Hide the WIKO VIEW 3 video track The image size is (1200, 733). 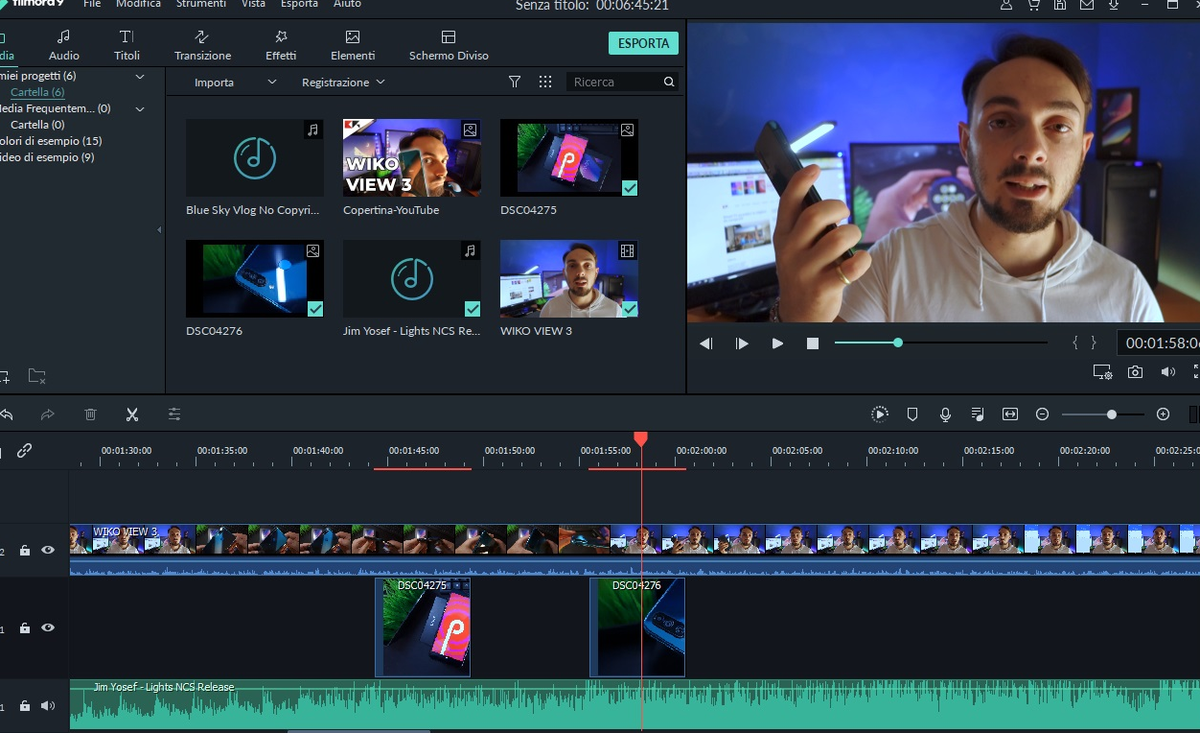tap(48, 550)
